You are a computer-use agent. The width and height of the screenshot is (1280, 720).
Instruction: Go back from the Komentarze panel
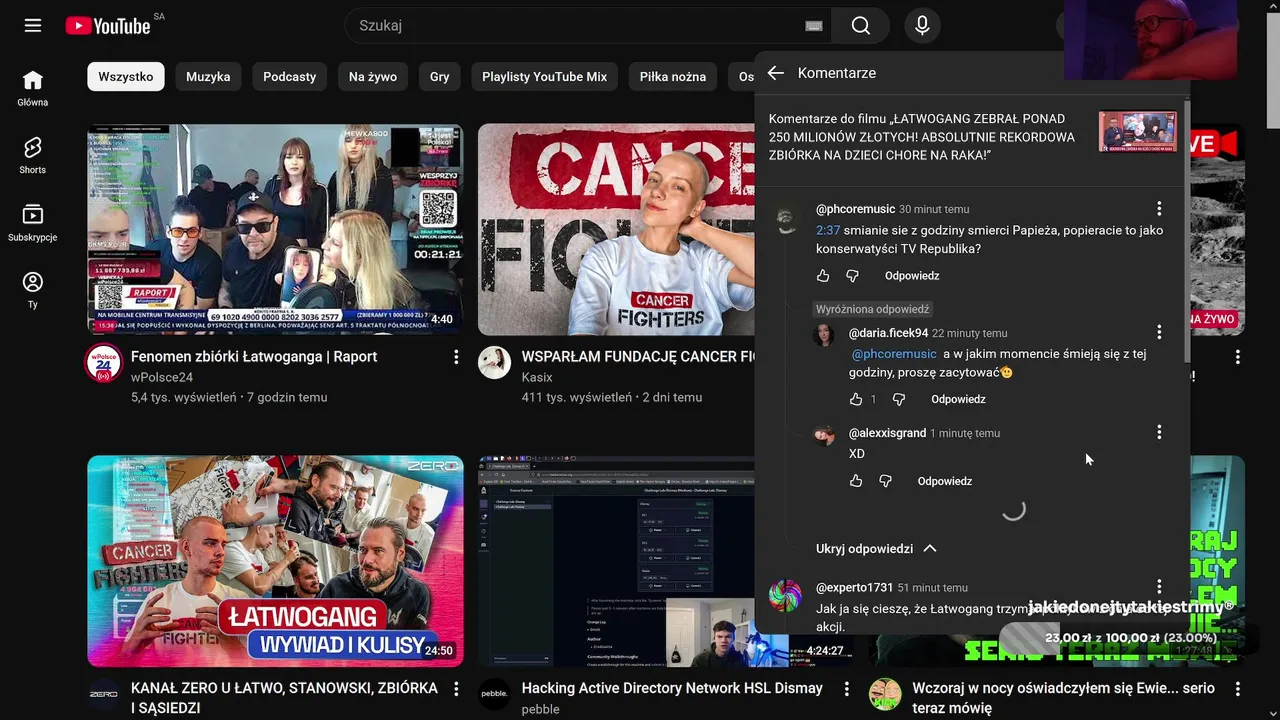(776, 73)
